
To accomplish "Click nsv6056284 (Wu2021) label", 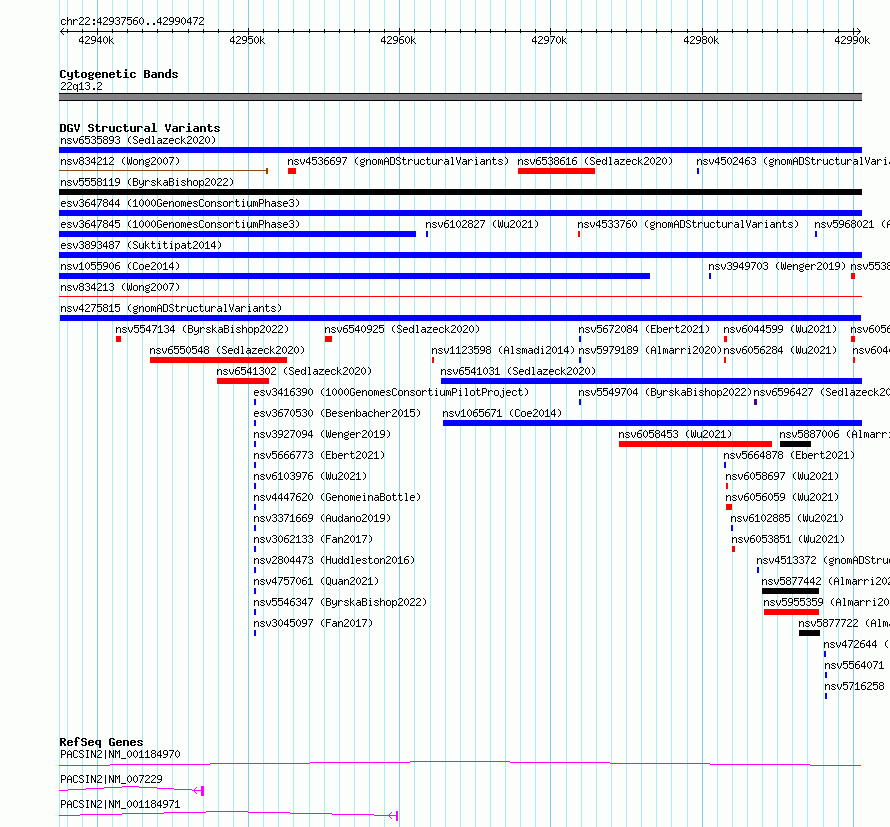I will [780, 350].
